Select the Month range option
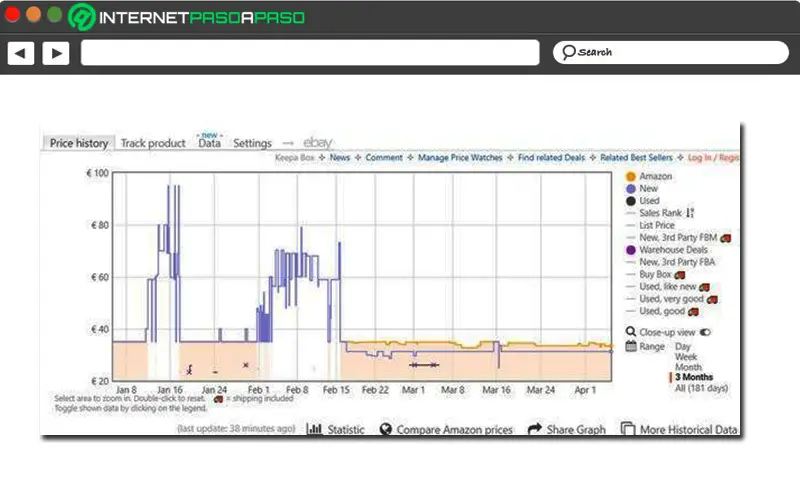This screenshot has height=500, width=800. 688,367
